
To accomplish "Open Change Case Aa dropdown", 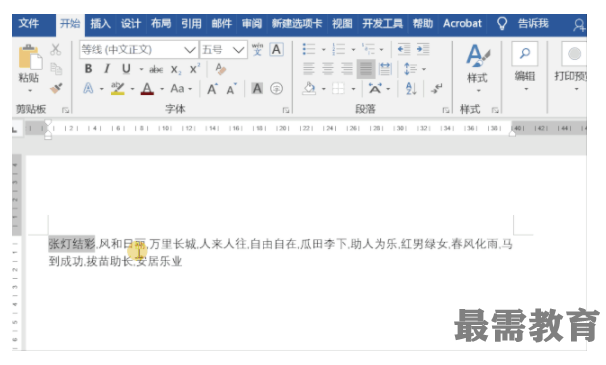I will tap(181, 89).
